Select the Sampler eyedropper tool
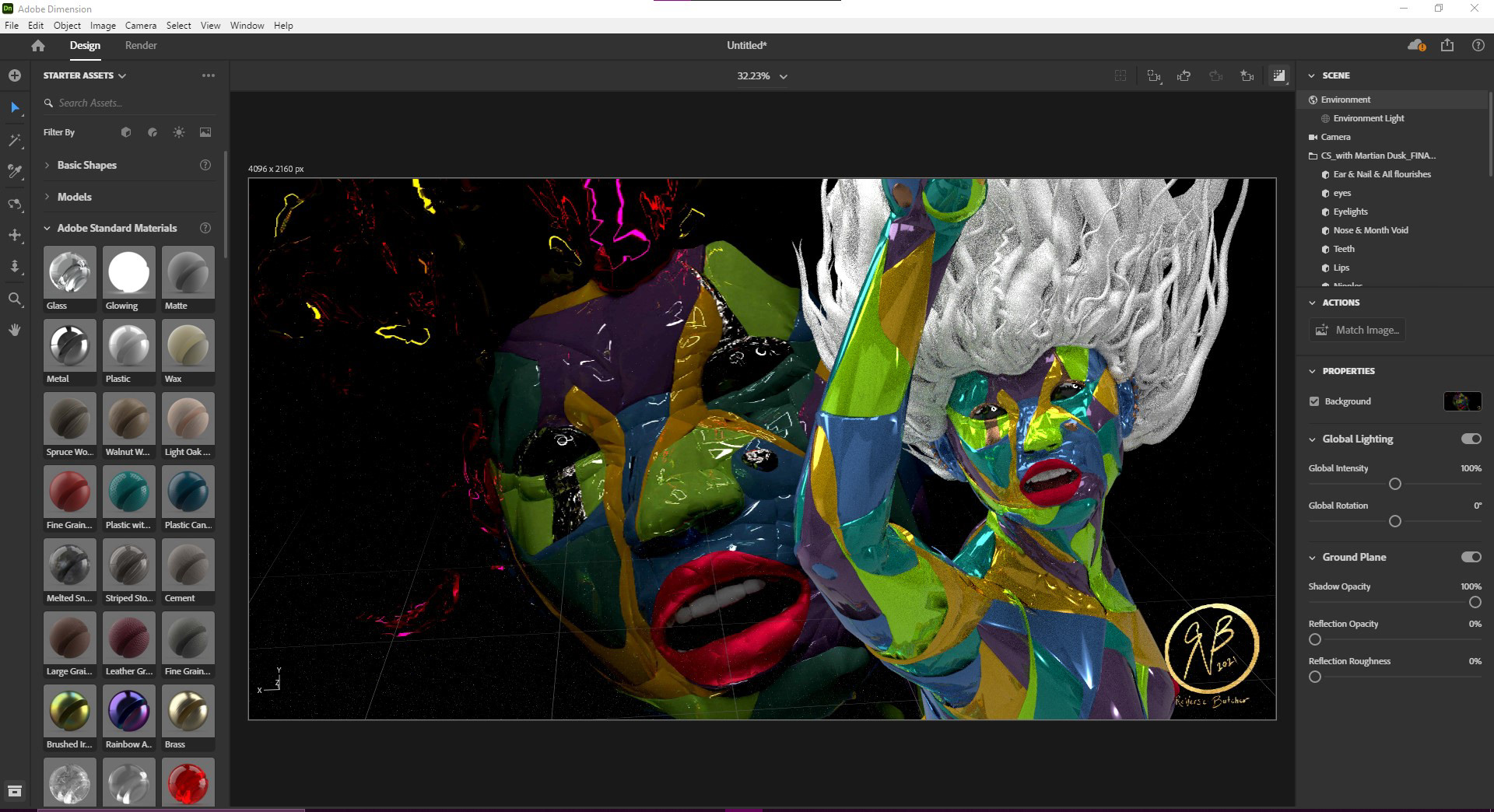Image resolution: width=1494 pixels, height=812 pixels. click(x=15, y=171)
